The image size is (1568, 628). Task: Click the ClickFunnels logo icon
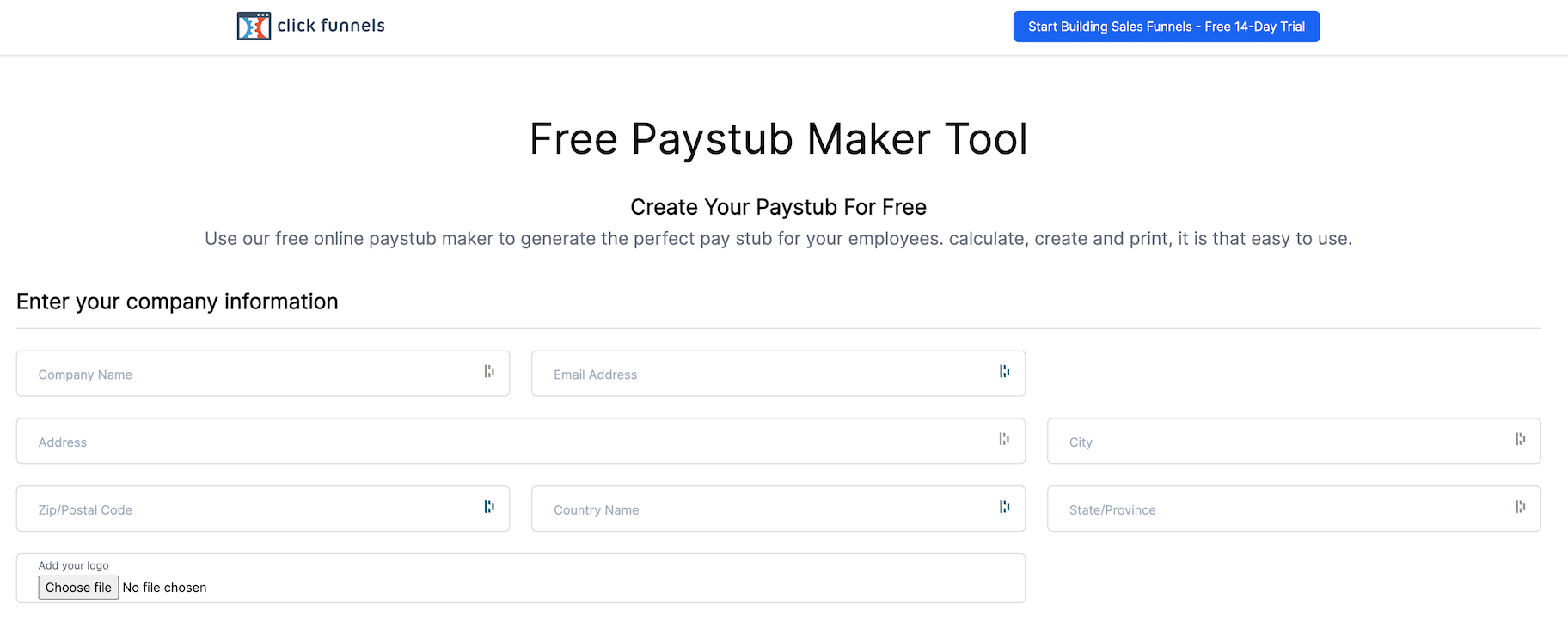254,27
